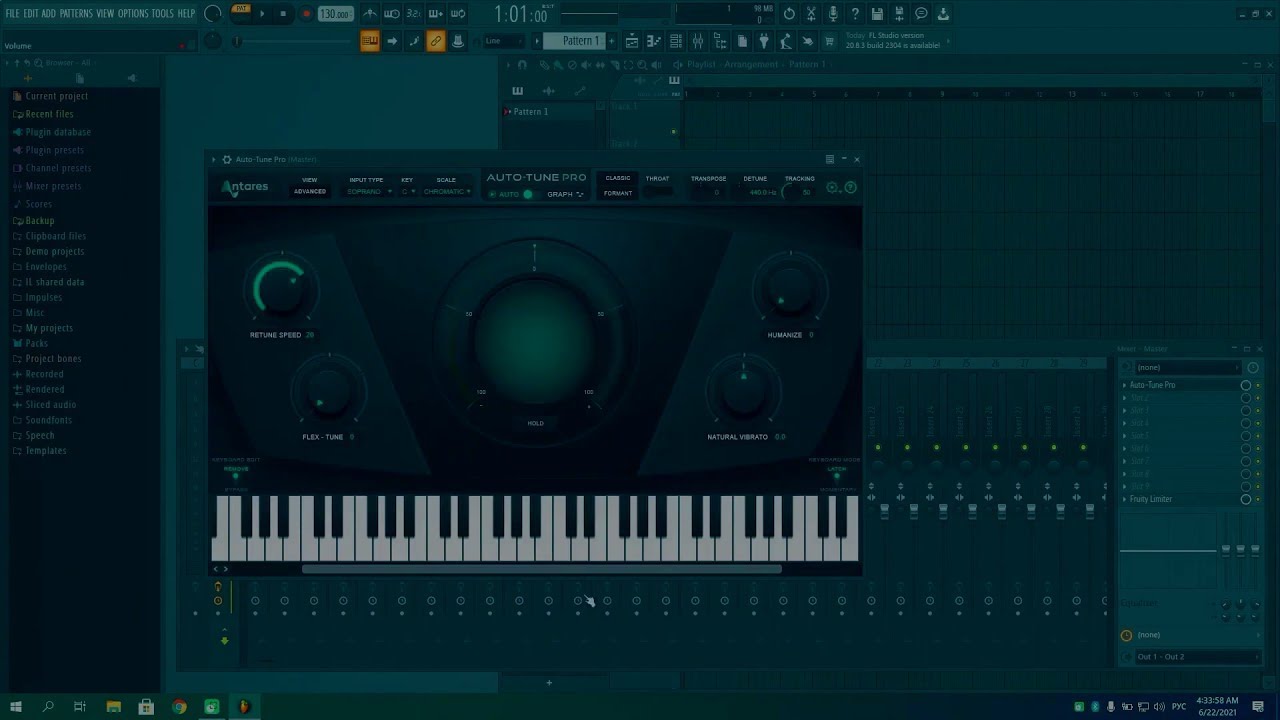Expand Fruity Limiter slot arrow
The image size is (1280, 720).
1124,499
